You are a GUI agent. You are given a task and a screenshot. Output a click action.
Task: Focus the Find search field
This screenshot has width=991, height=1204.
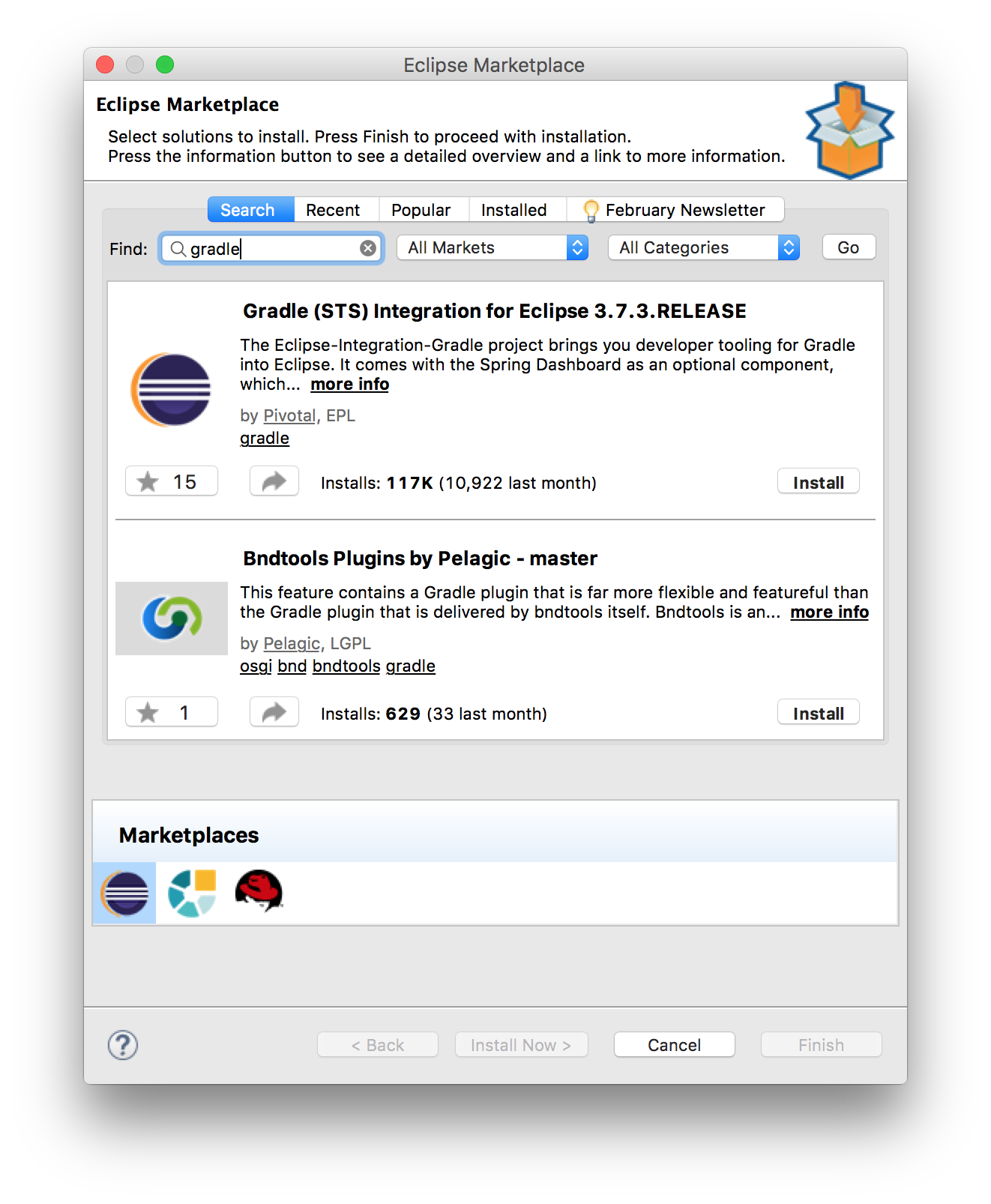(x=272, y=248)
